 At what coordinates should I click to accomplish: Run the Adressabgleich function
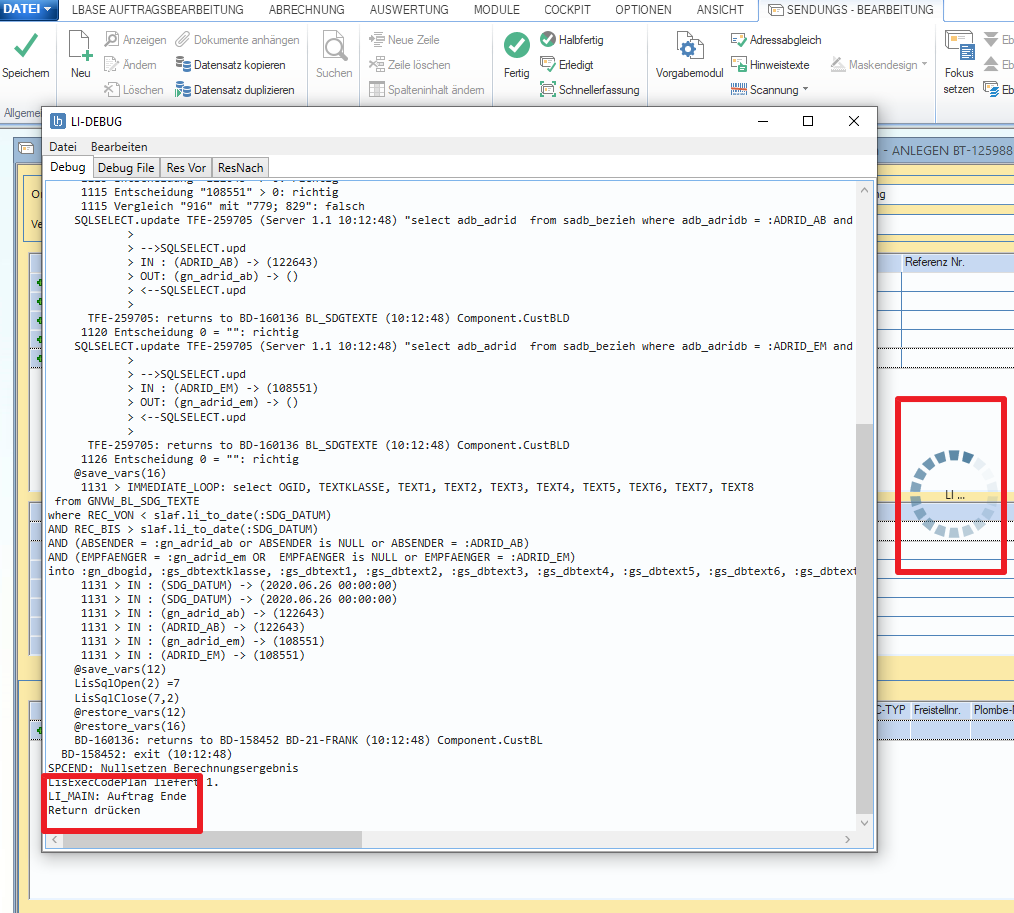[x=776, y=40]
